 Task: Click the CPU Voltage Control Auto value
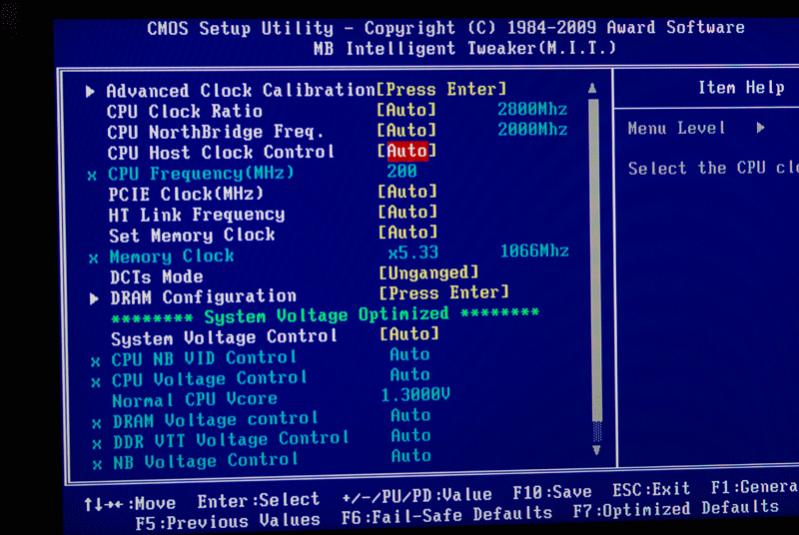(x=410, y=375)
